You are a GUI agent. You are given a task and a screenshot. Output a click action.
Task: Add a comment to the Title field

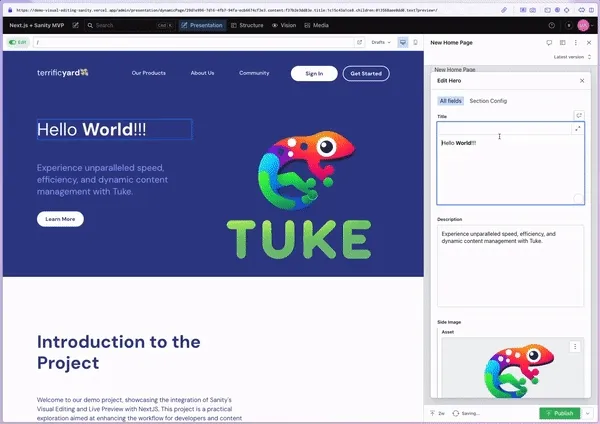tap(578, 116)
